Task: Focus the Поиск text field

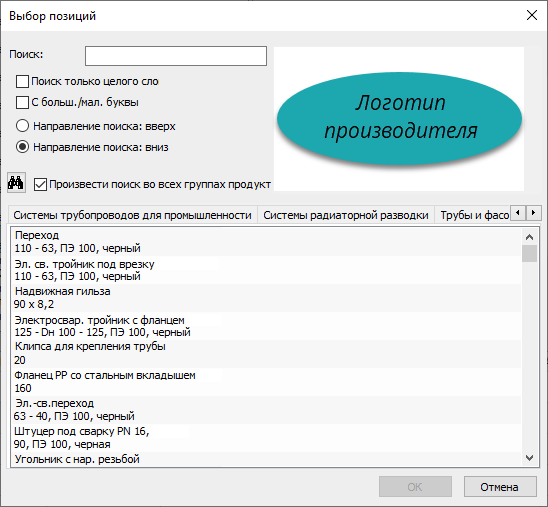Action: pos(176,56)
